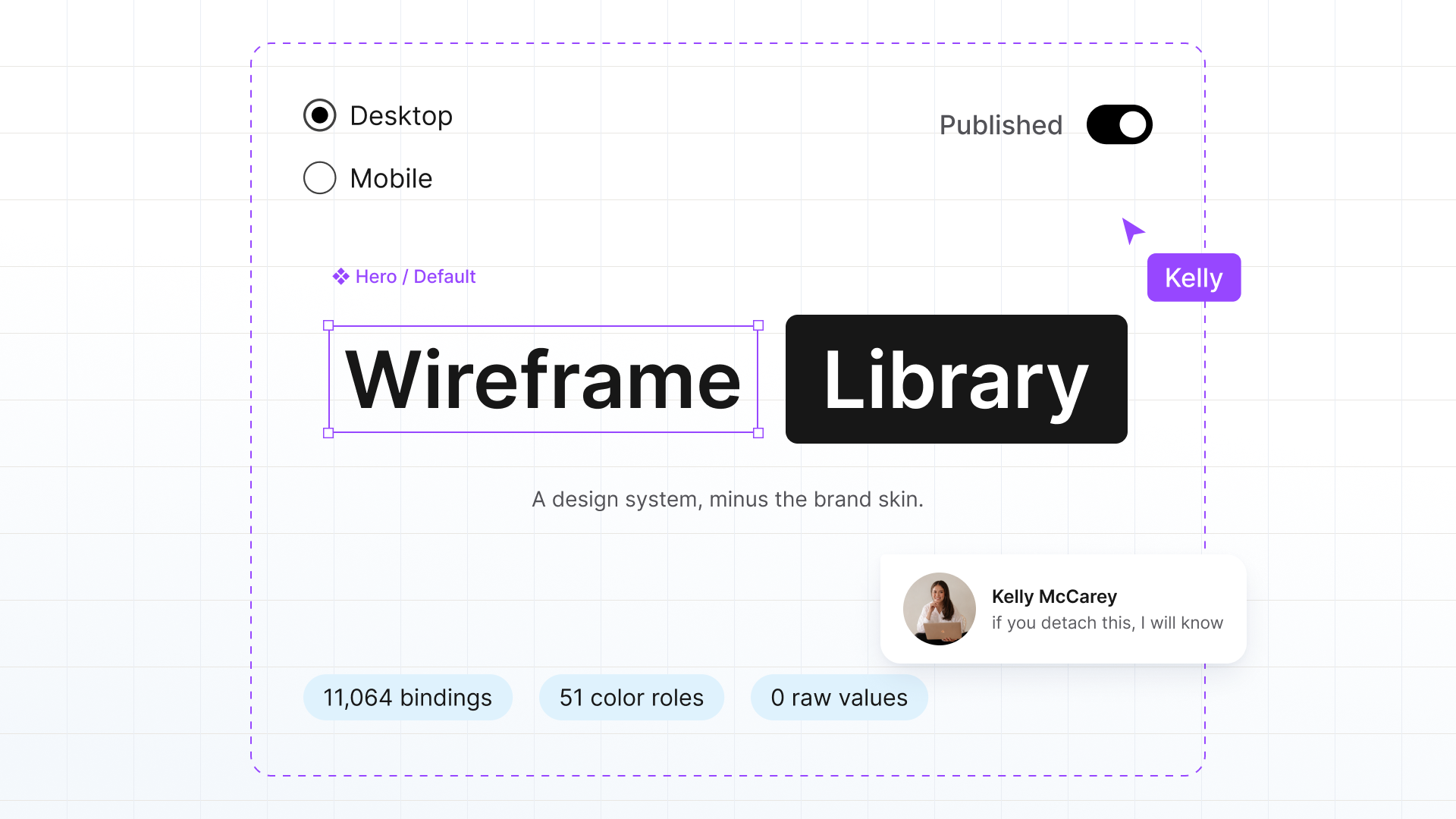Click the purple Kelly cursor label
Viewport: 1456px width, 819px height.
tap(1194, 278)
